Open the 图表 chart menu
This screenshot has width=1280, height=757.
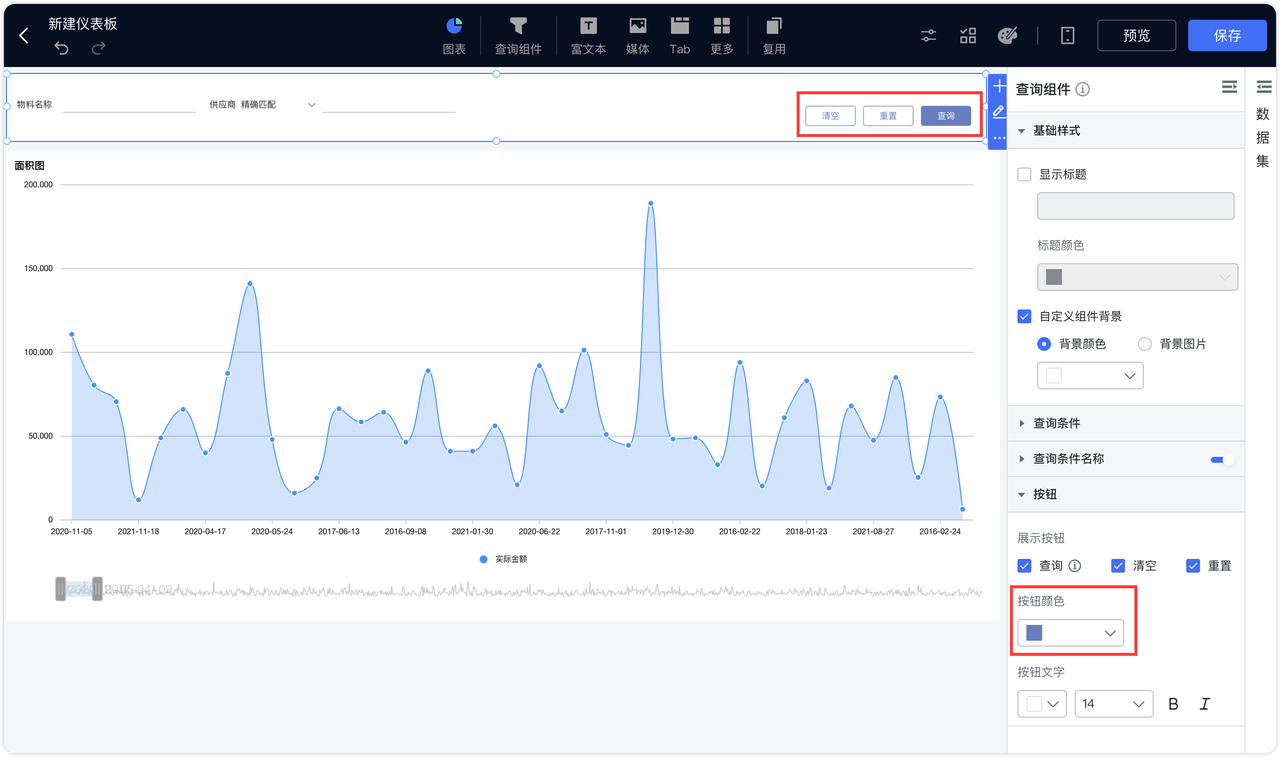[454, 35]
